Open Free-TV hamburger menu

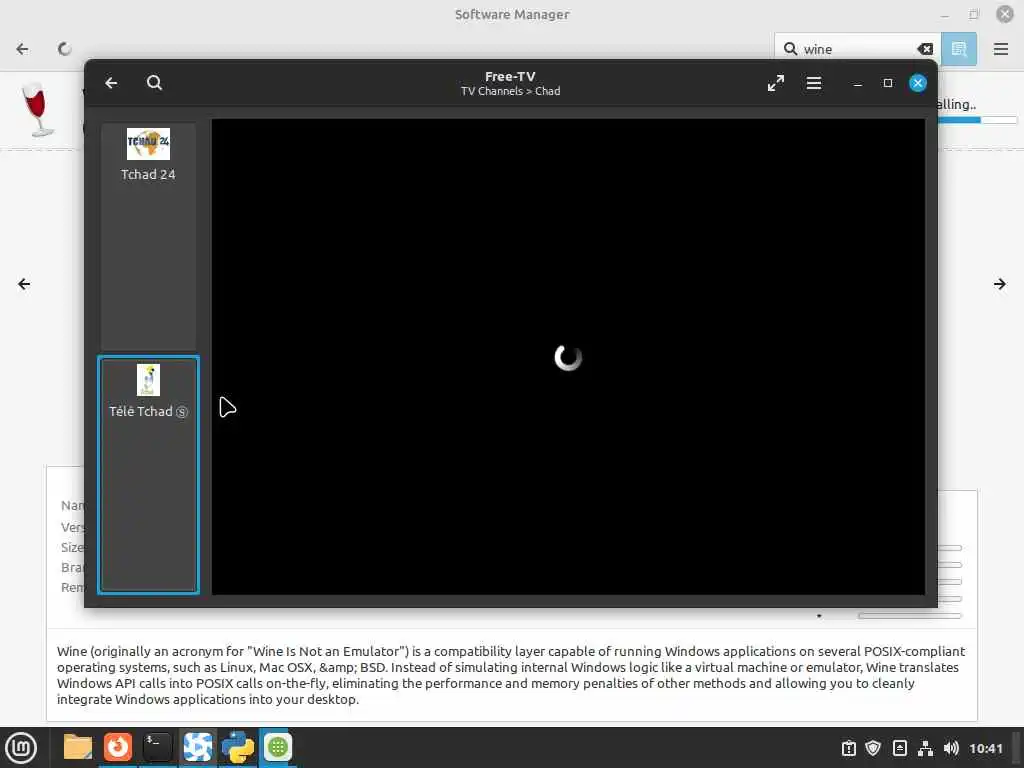click(x=814, y=83)
